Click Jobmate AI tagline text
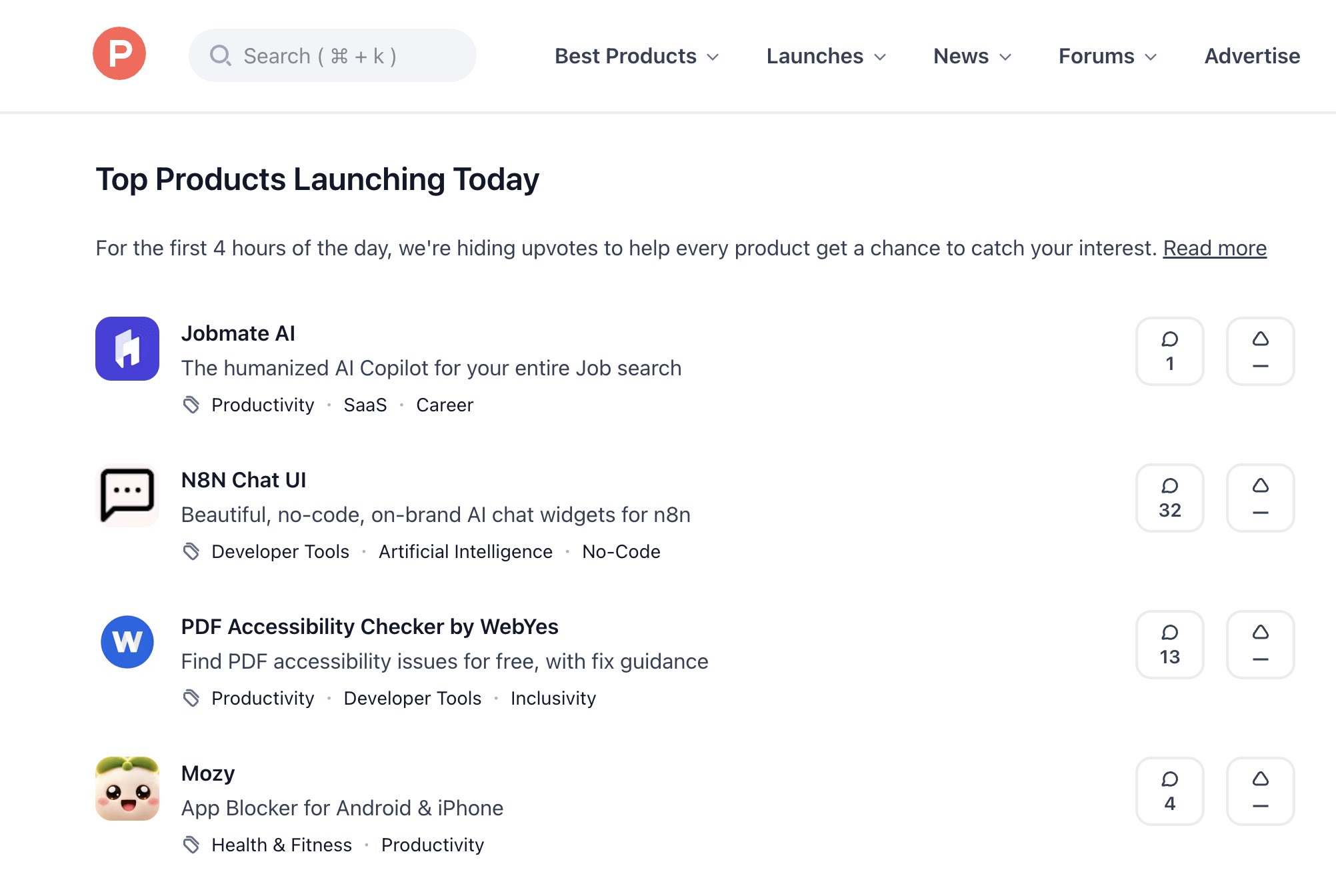This screenshot has width=1336, height=896. (431, 368)
